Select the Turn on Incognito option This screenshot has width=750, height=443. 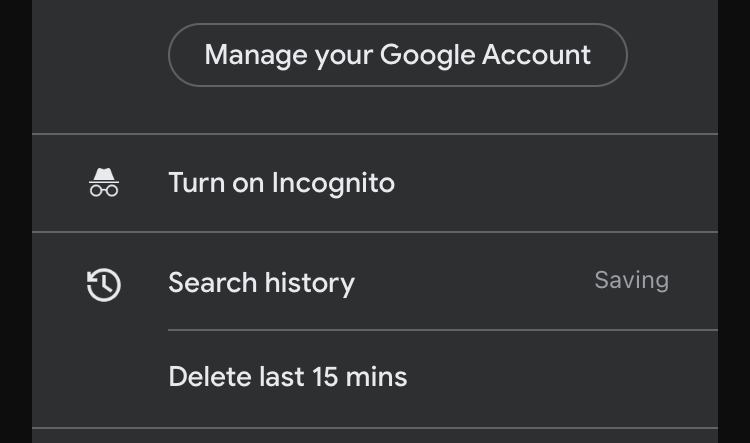(x=281, y=183)
